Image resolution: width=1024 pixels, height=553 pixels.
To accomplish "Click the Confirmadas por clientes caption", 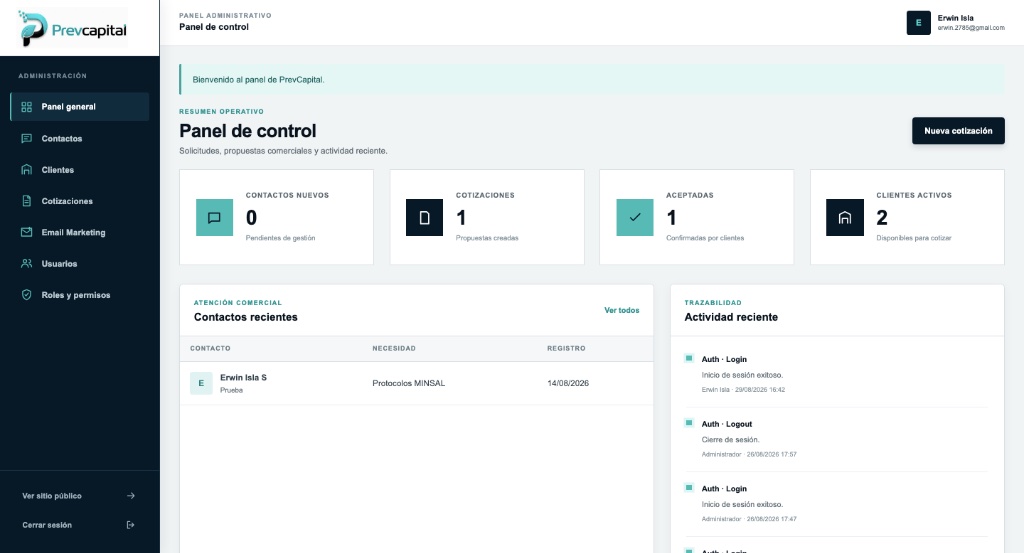I will point(705,238).
